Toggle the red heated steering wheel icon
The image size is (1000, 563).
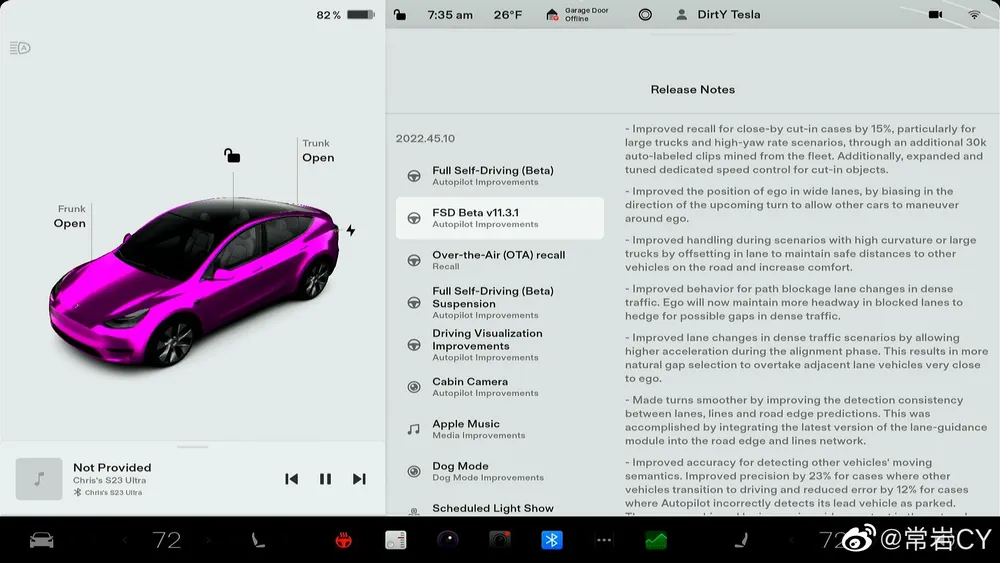pyautogui.click(x=344, y=541)
